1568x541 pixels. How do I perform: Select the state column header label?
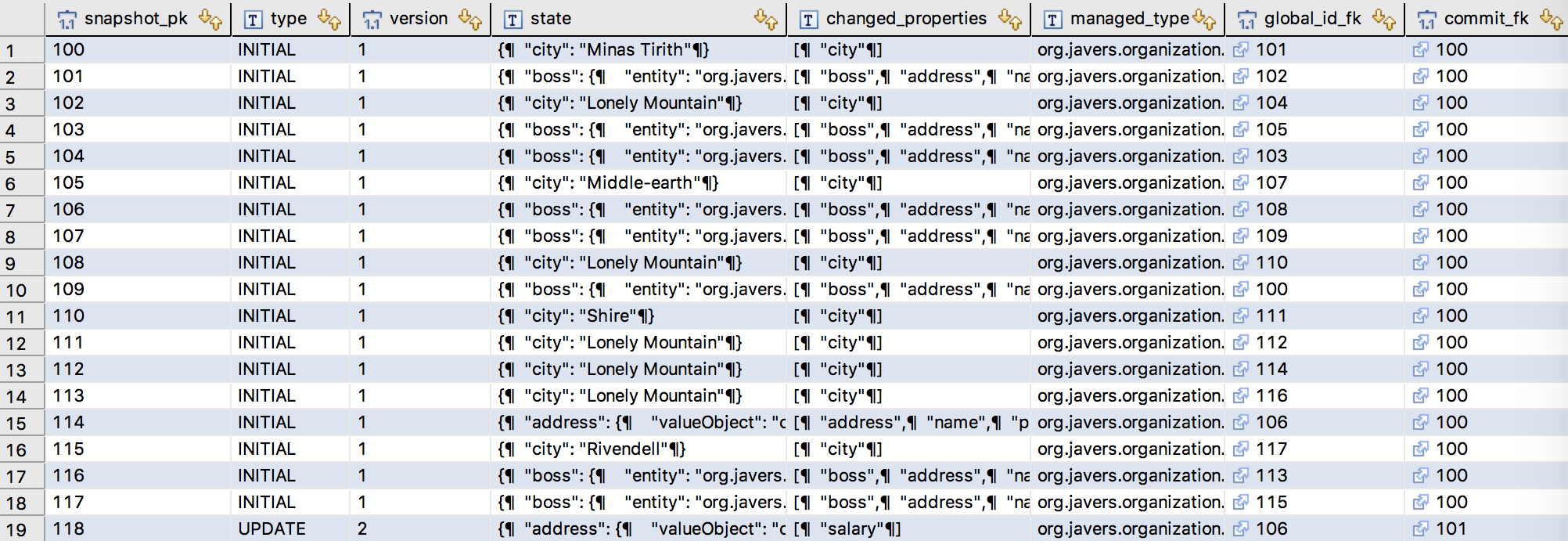pos(551,19)
